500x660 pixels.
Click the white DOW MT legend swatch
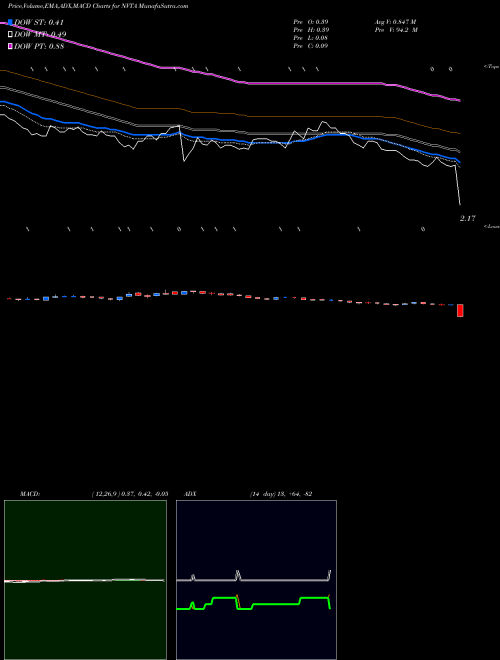coord(10,34)
